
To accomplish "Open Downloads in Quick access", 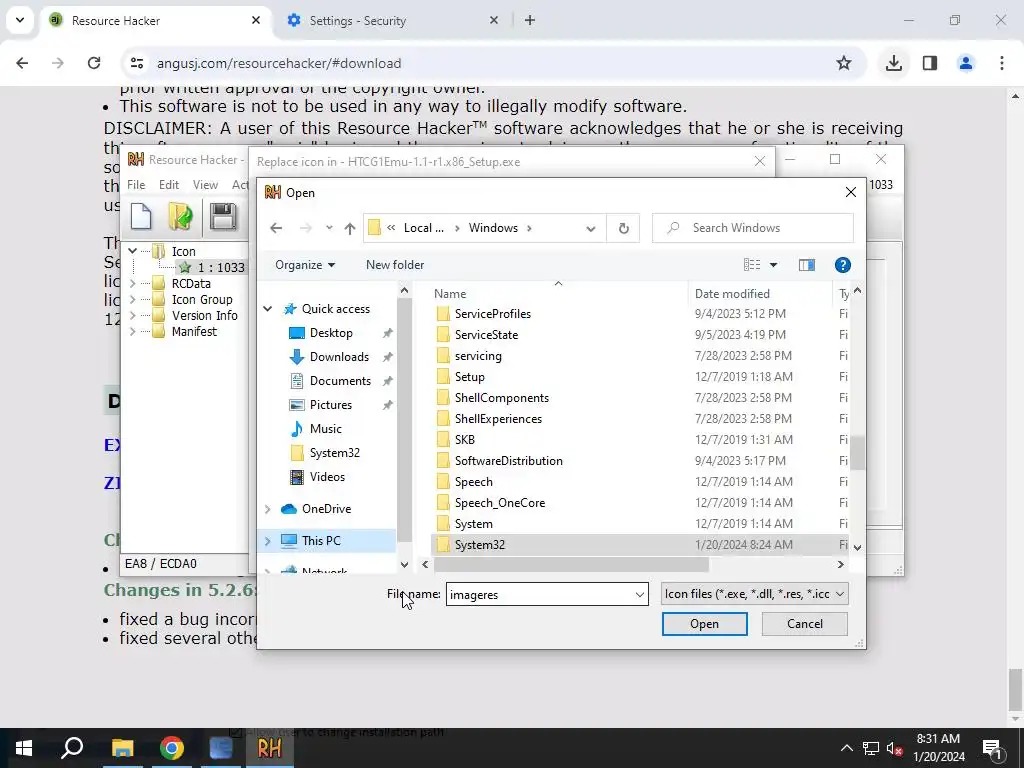I will pos(339,357).
